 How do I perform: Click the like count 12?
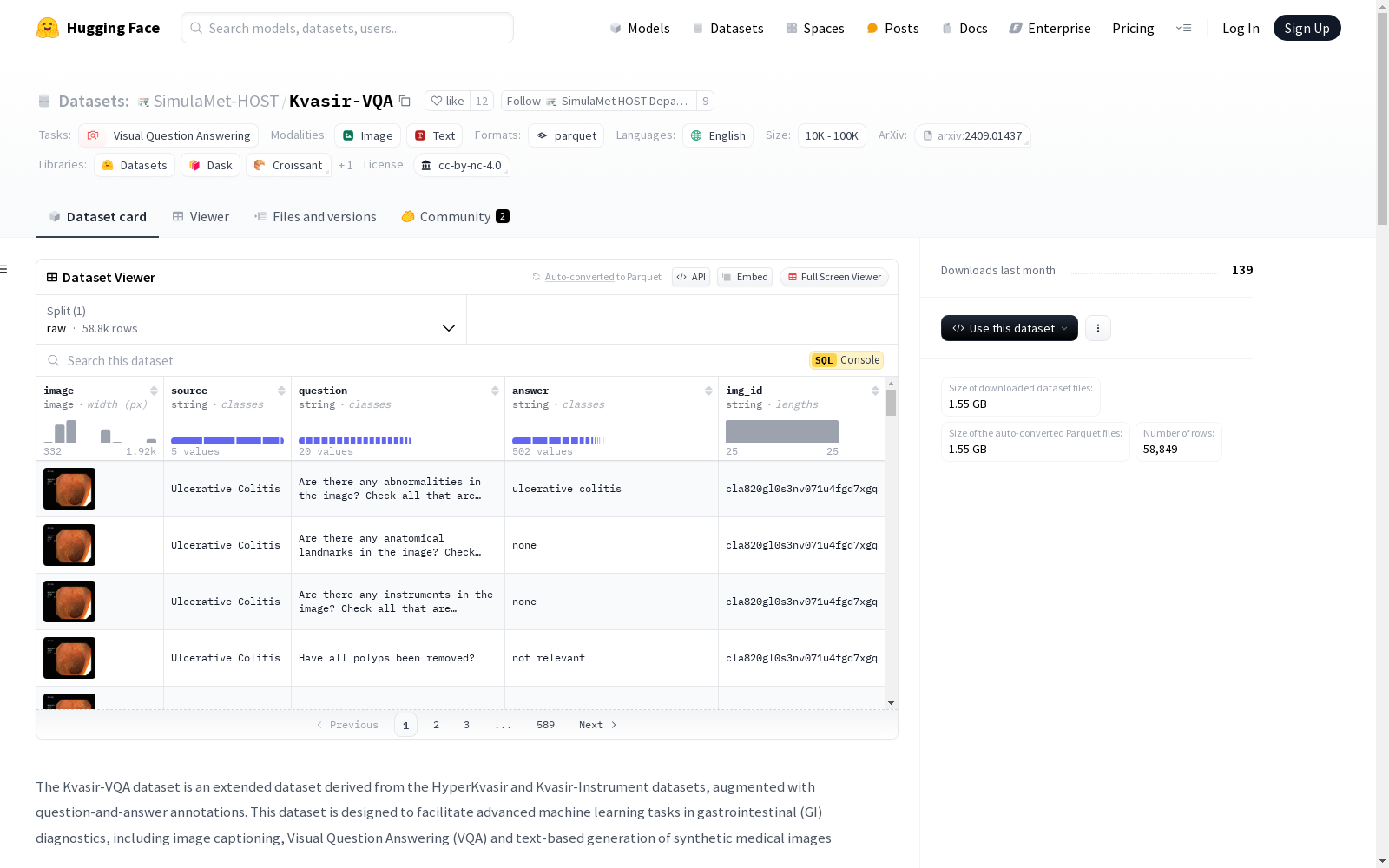[x=482, y=101]
